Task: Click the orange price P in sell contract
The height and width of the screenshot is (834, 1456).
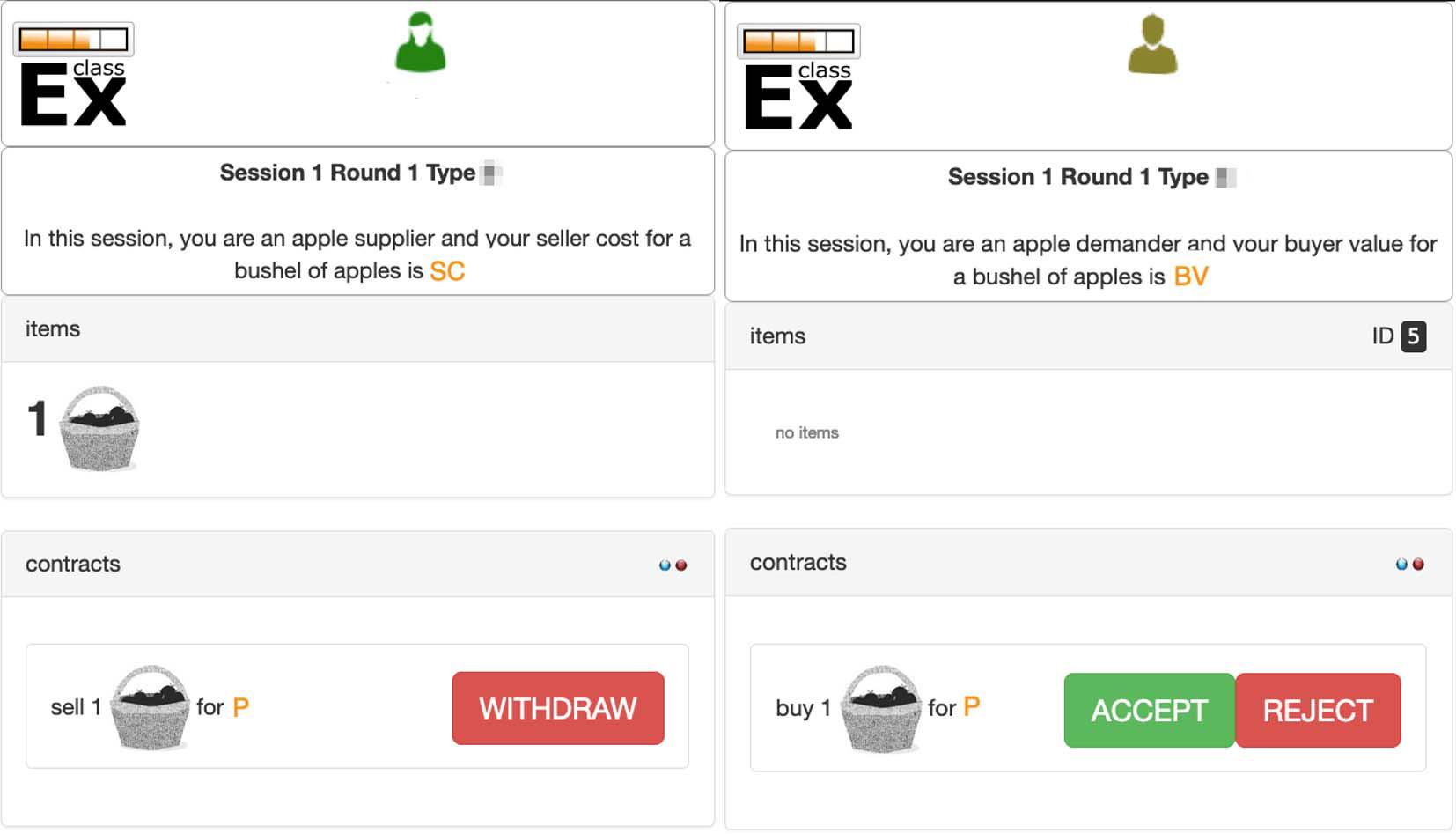Action: (x=240, y=707)
